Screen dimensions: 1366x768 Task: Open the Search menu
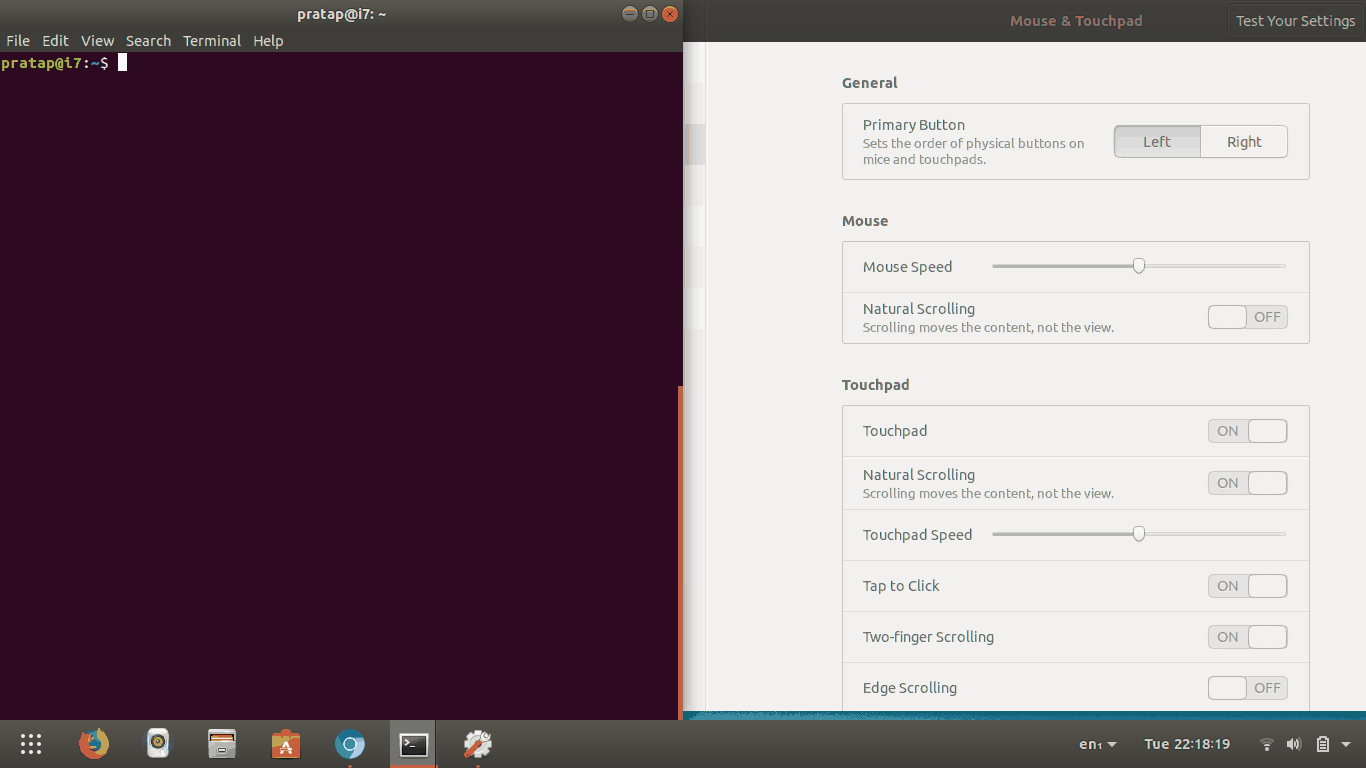(148, 40)
